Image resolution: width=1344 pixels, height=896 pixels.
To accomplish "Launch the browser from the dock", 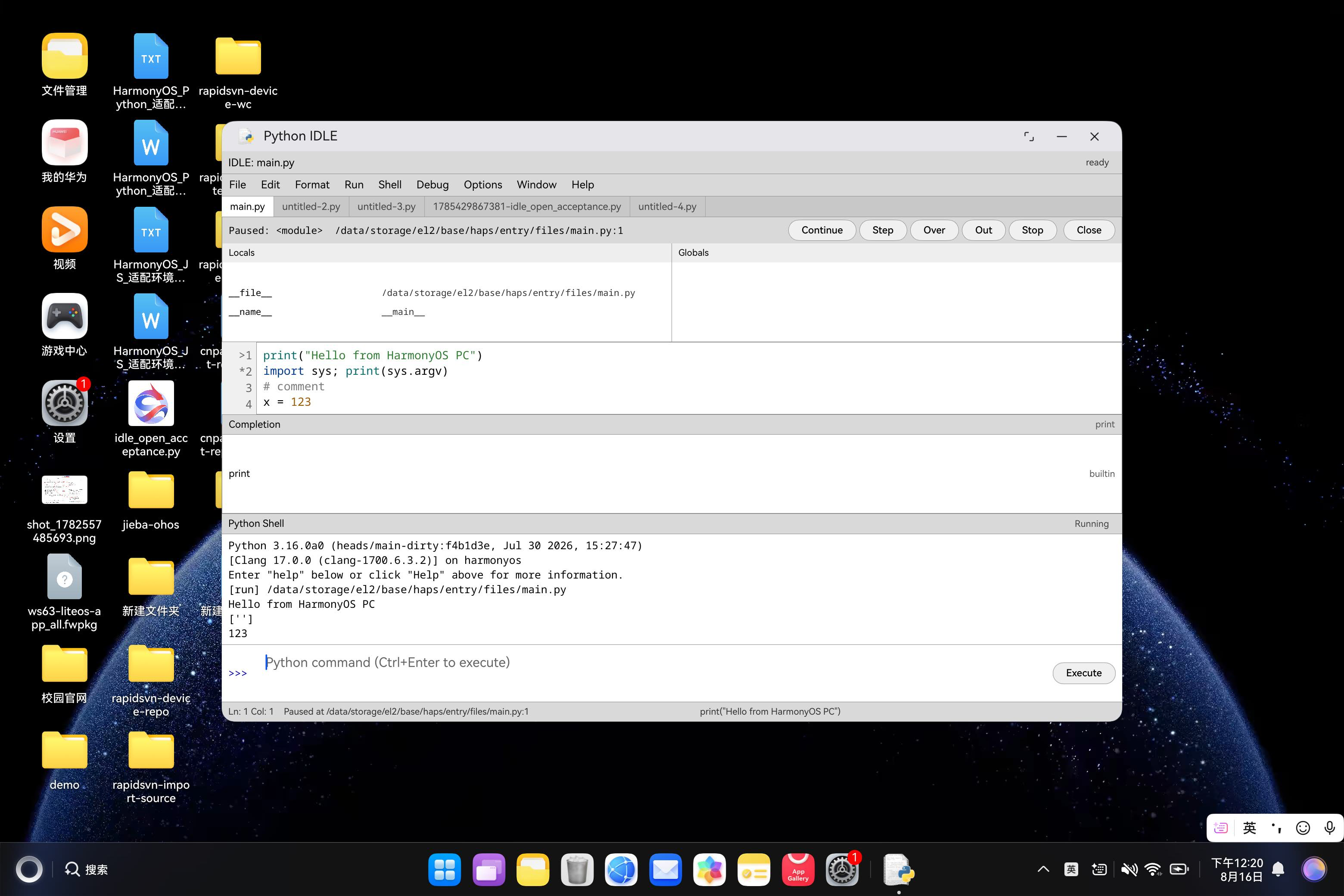I will 621,870.
